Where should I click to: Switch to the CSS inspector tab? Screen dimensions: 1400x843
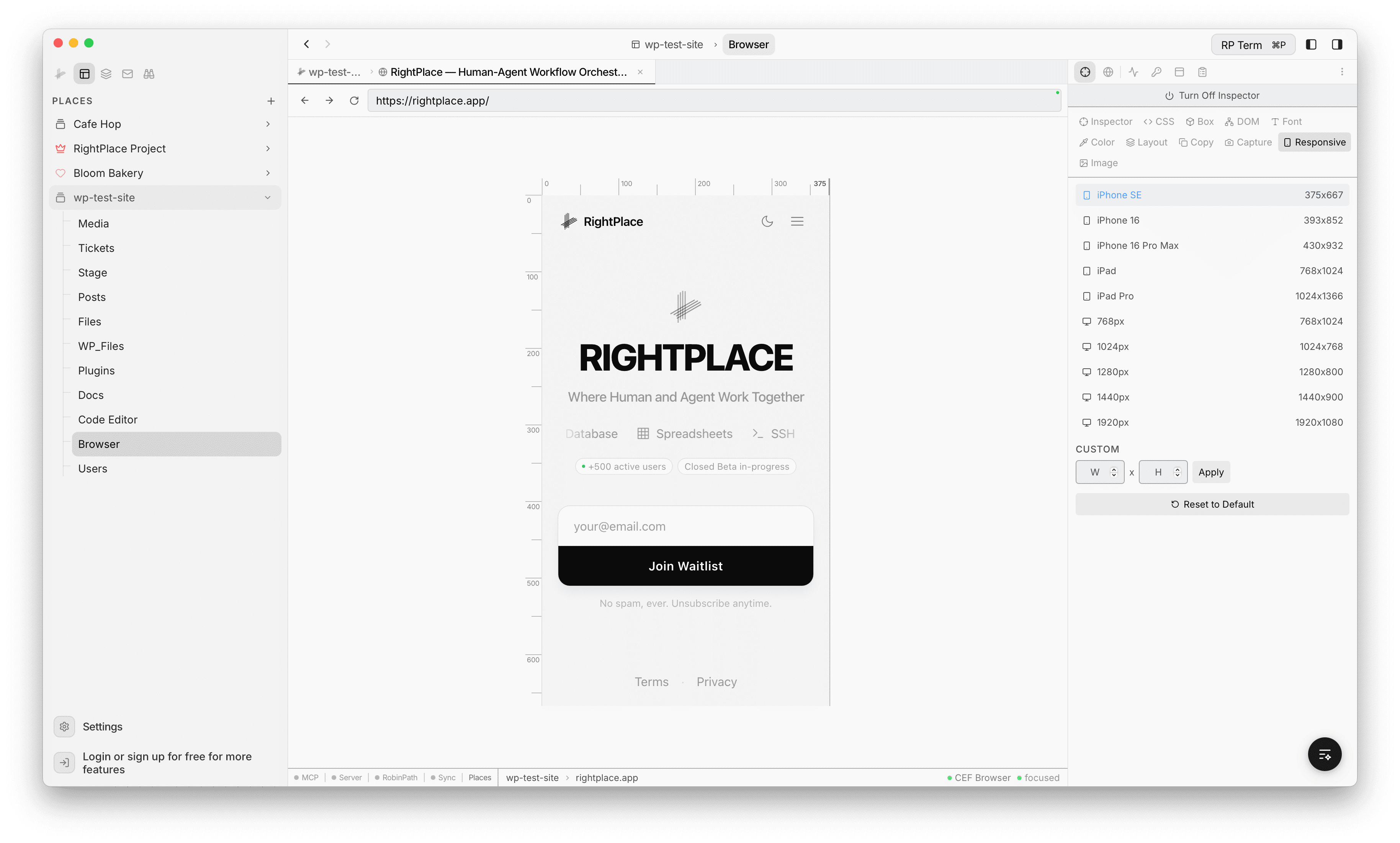tap(1158, 121)
